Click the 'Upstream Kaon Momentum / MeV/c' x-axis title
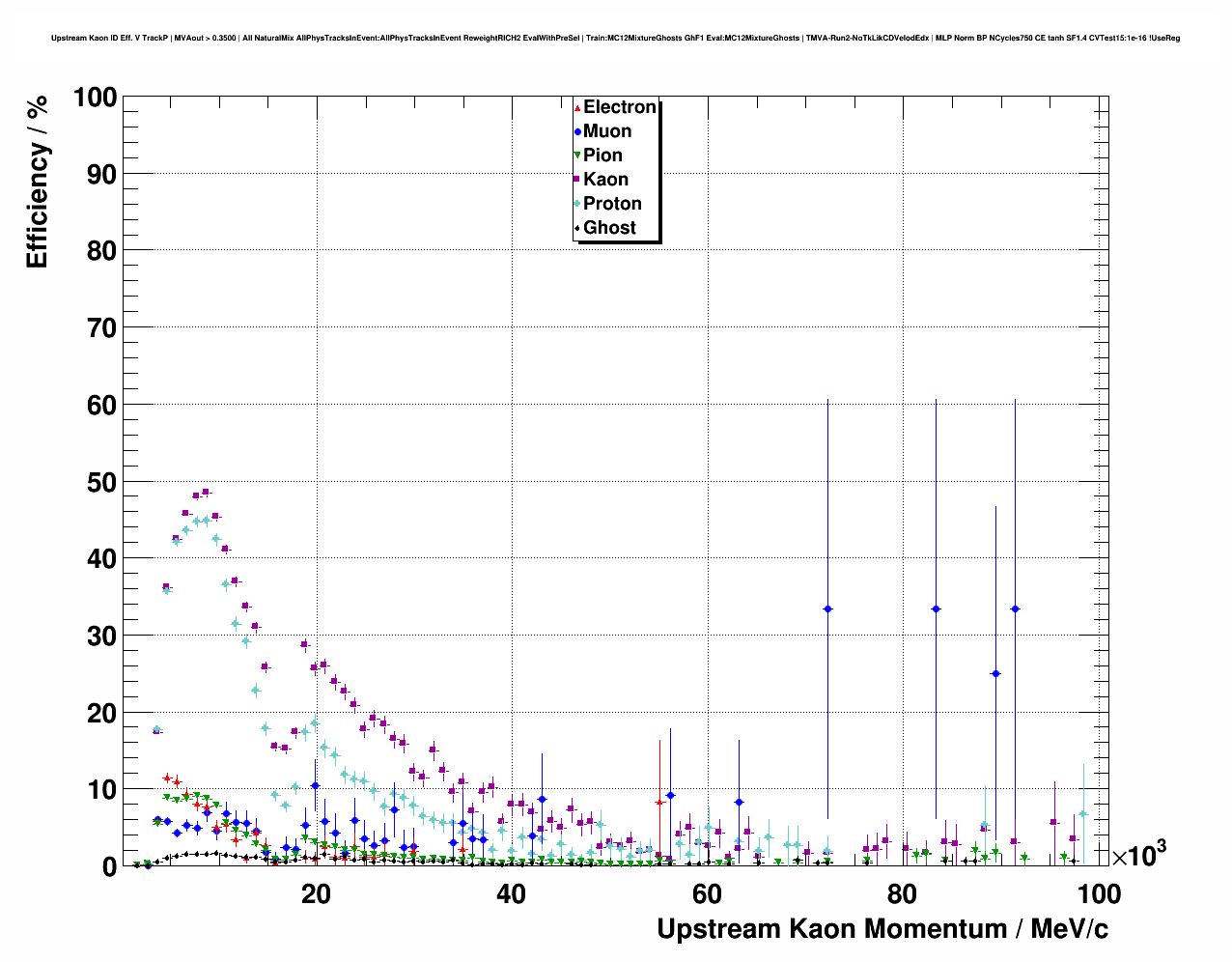 [x=882, y=929]
